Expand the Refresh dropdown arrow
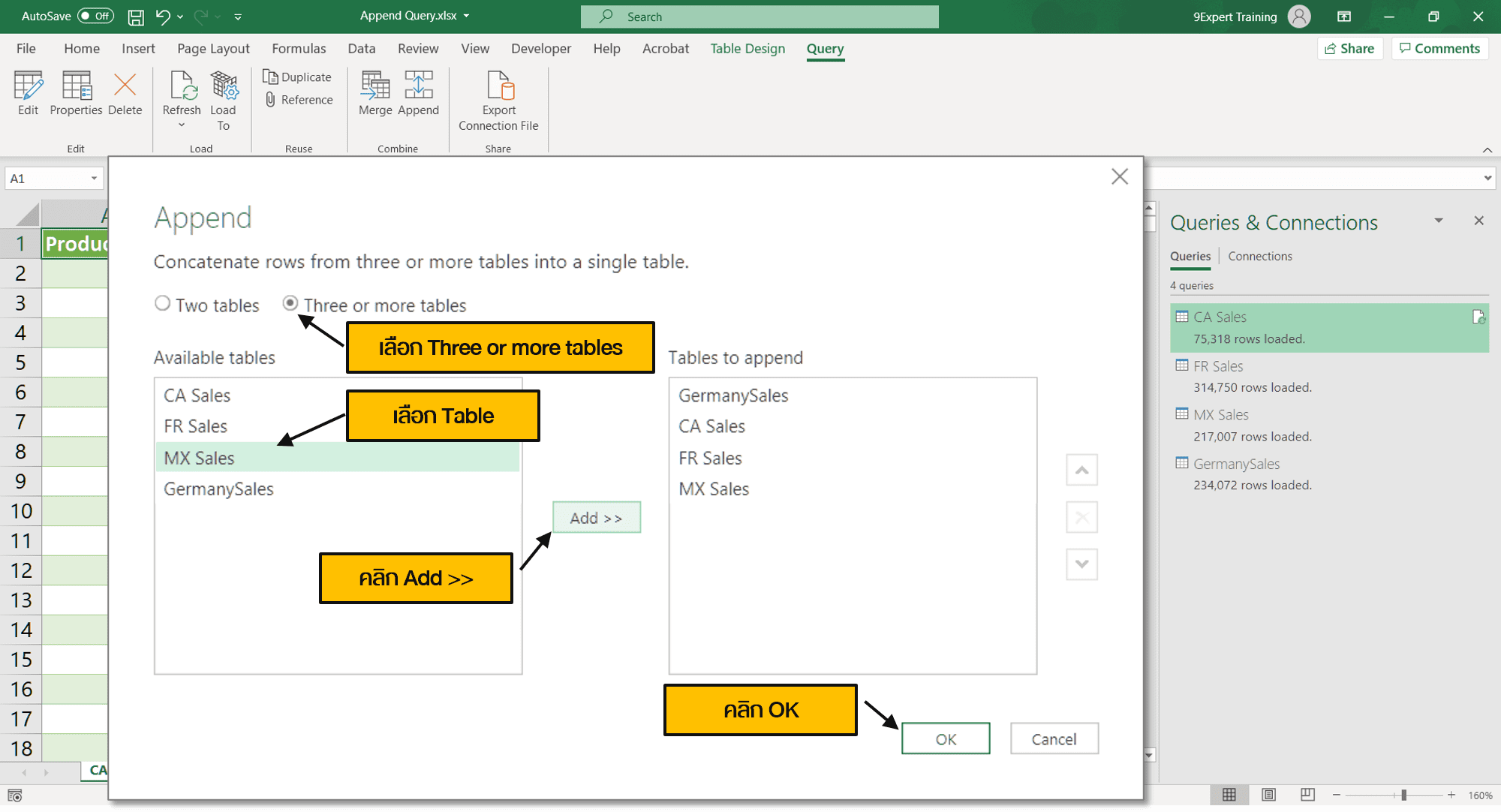1501x812 pixels. (181, 124)
